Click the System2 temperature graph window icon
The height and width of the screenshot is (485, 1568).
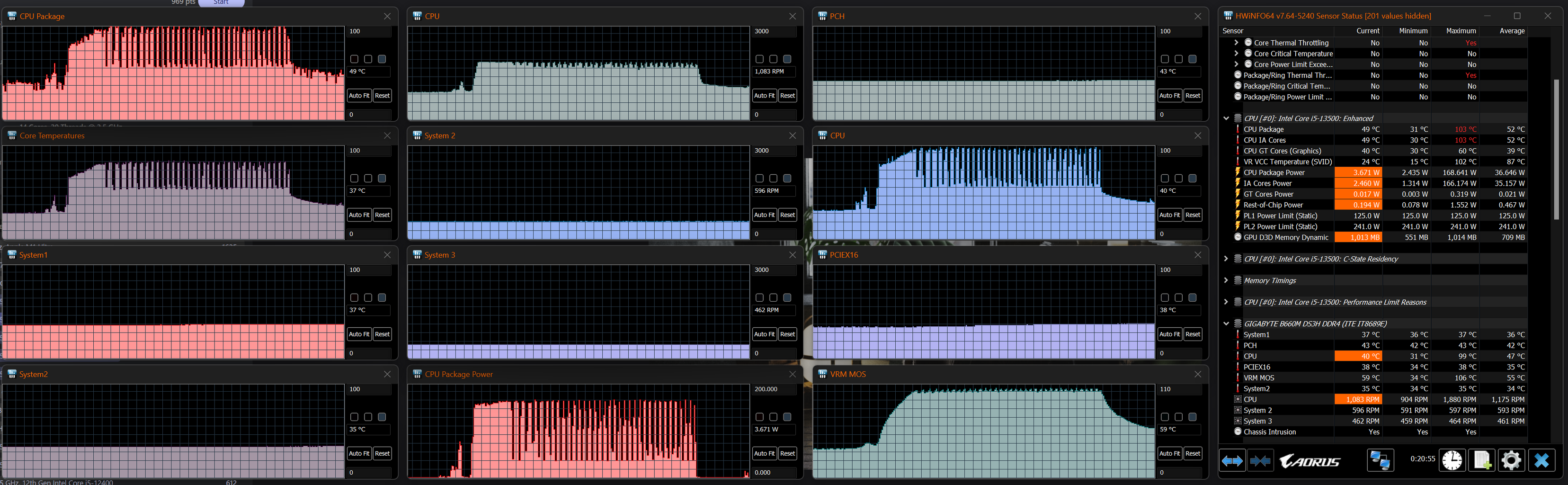[x=11, y=374]
